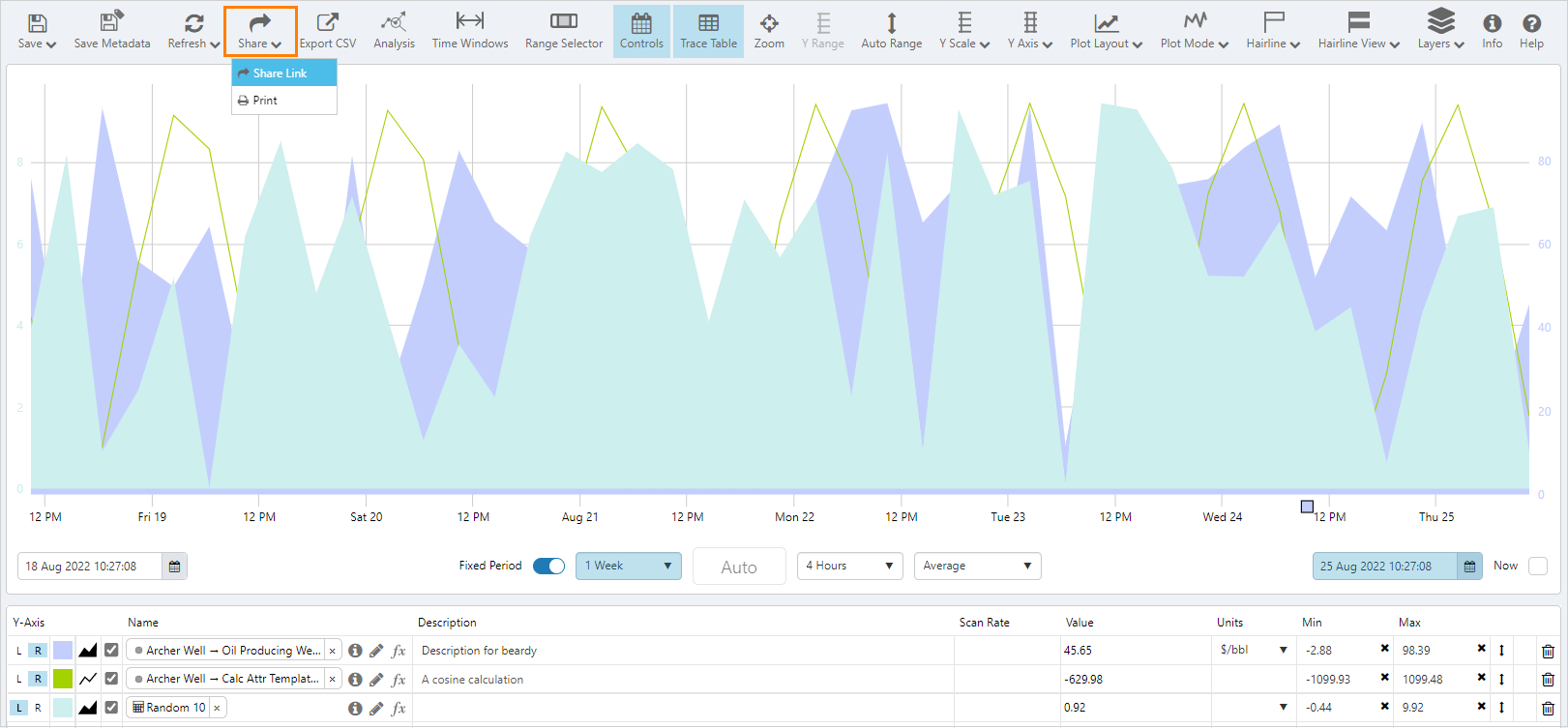Open the 1 Week period dropdown
Screen dimensions: 1568x728
(628, 566)
